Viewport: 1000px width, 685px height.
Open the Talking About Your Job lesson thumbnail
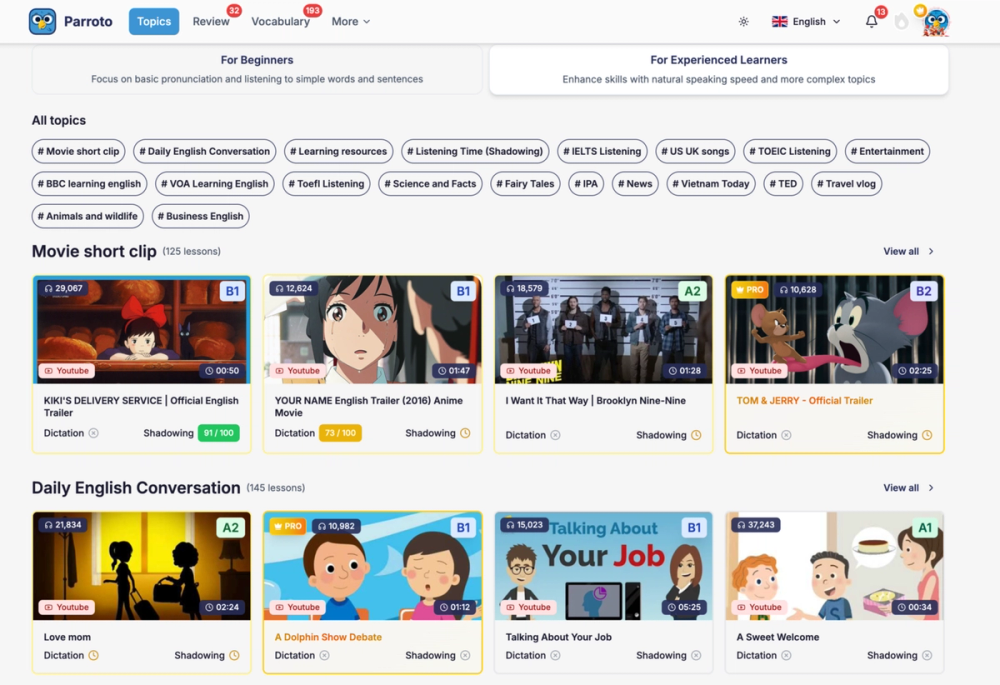603,566
